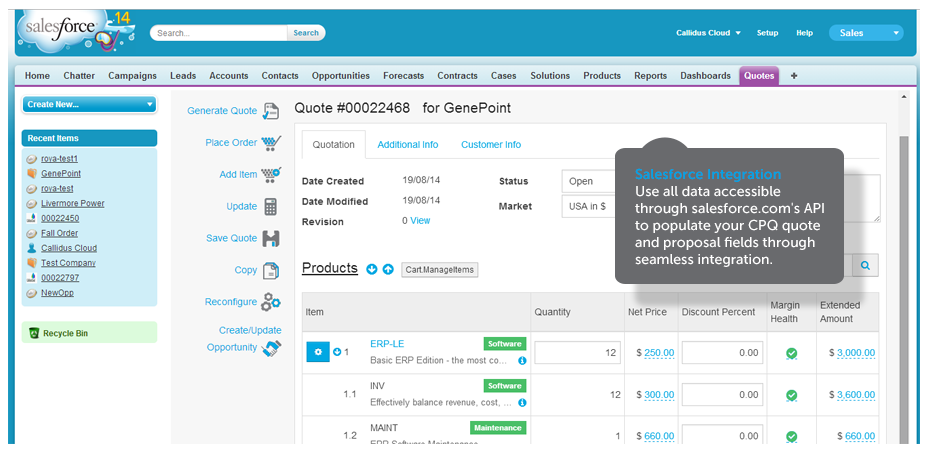Collapse the ERP-LE item row arrow
The width and height of the screenshot is (929, 455).
(x=337, y=352)
